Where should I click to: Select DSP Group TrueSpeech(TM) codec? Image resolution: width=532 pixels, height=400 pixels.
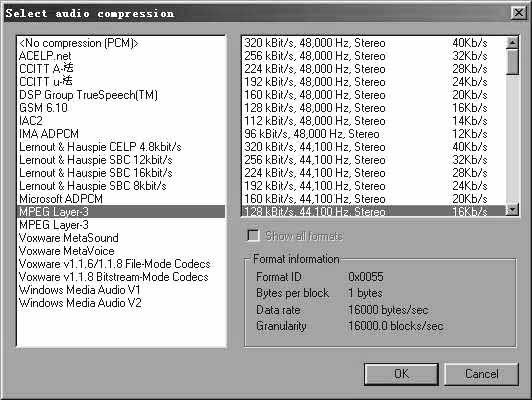click(x=121, y=95)
